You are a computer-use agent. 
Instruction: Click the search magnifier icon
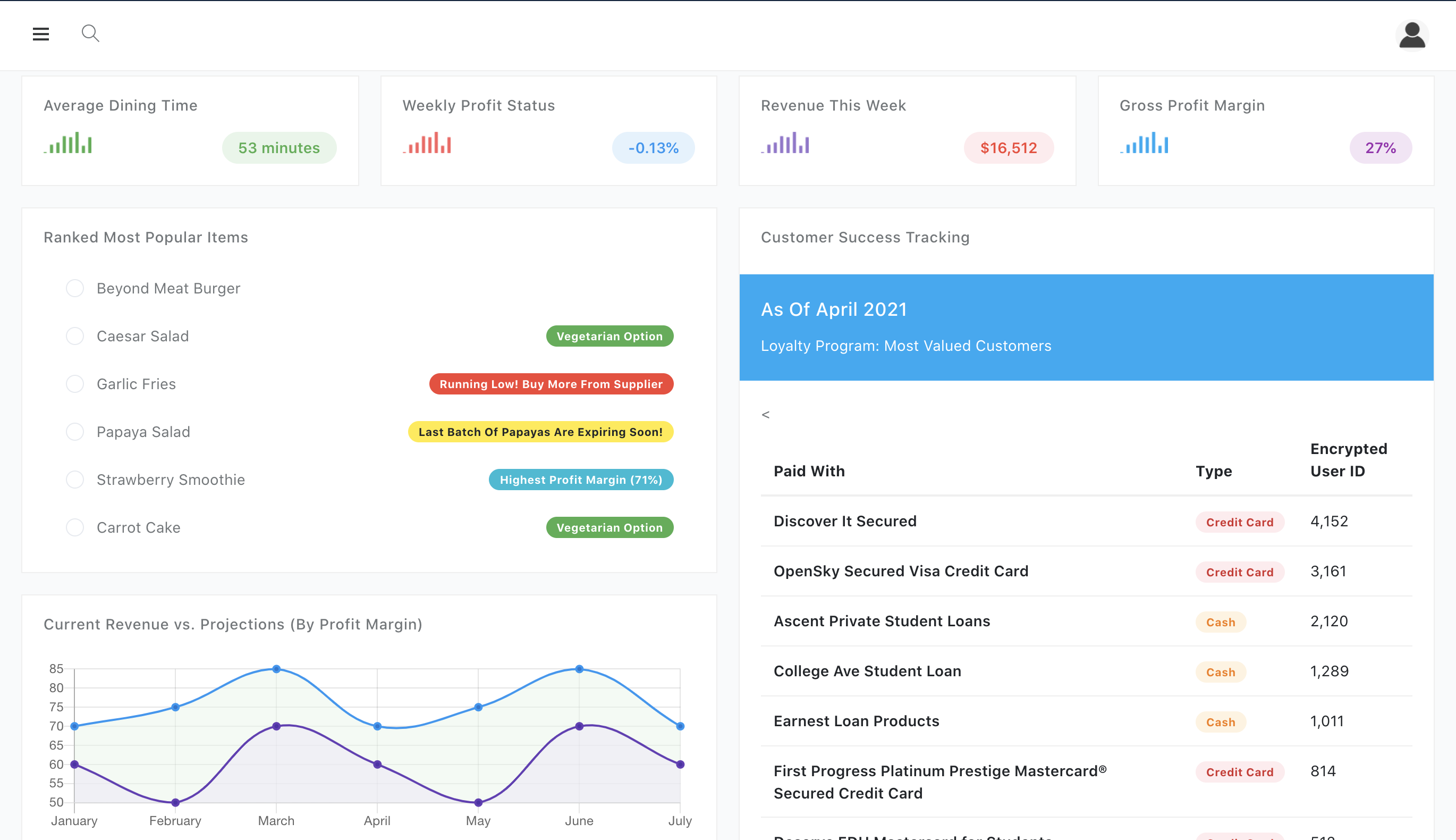pos(90,33)
